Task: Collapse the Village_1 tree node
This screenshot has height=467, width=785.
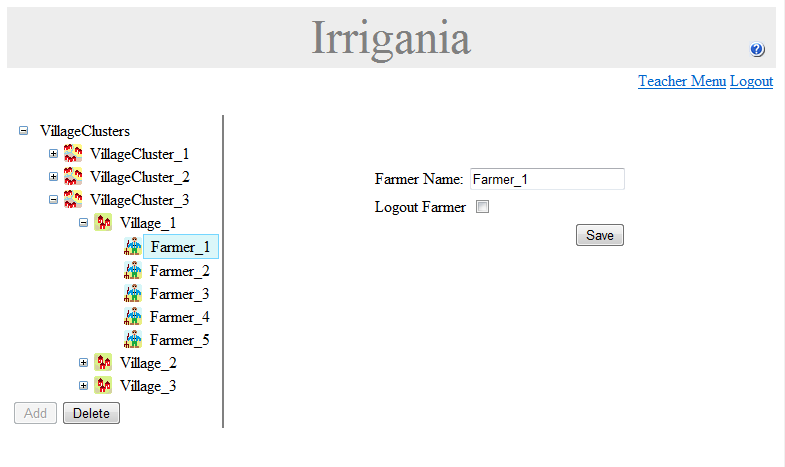Action: (84, 223)
